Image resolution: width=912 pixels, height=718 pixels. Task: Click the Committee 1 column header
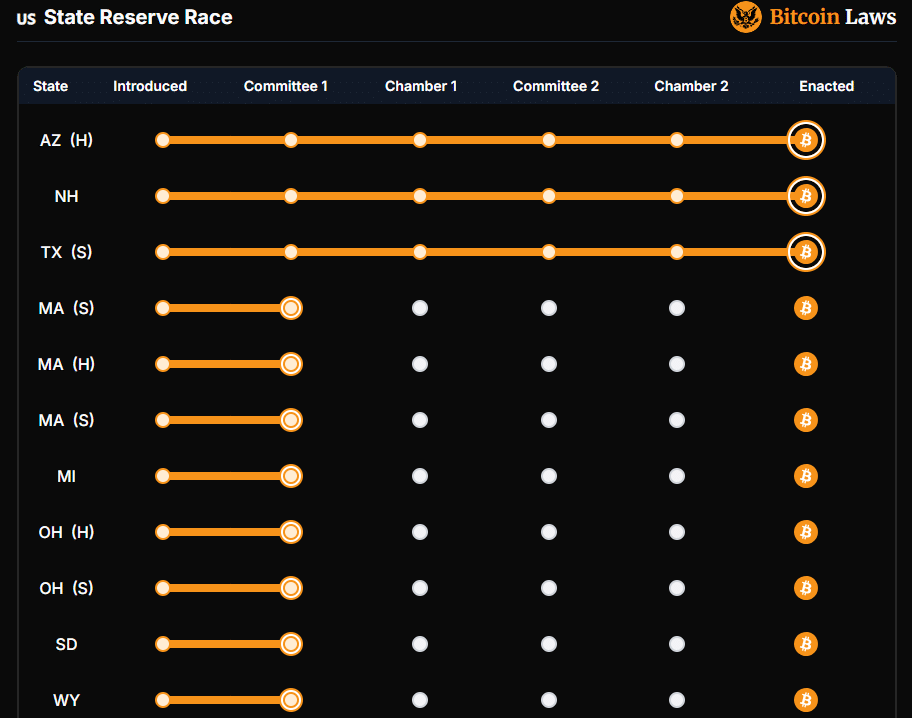coord(286,86)
